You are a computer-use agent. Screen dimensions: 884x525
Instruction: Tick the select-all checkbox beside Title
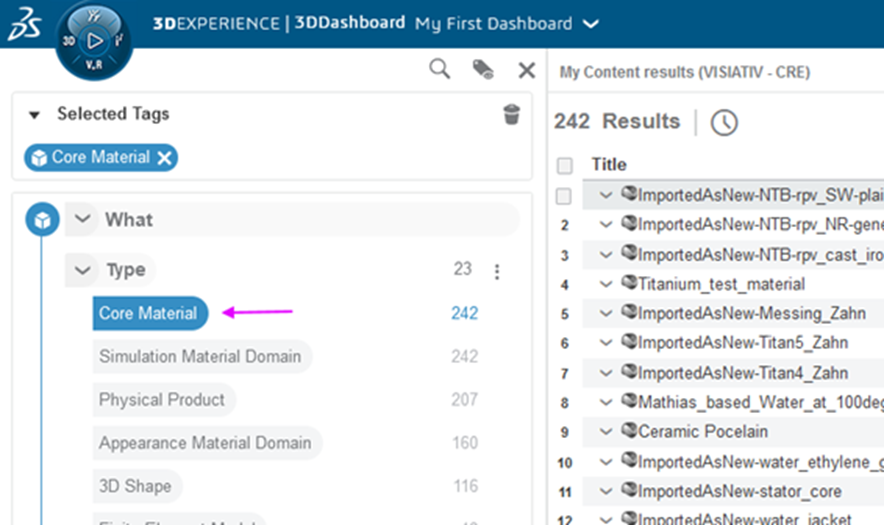(565, 165)
